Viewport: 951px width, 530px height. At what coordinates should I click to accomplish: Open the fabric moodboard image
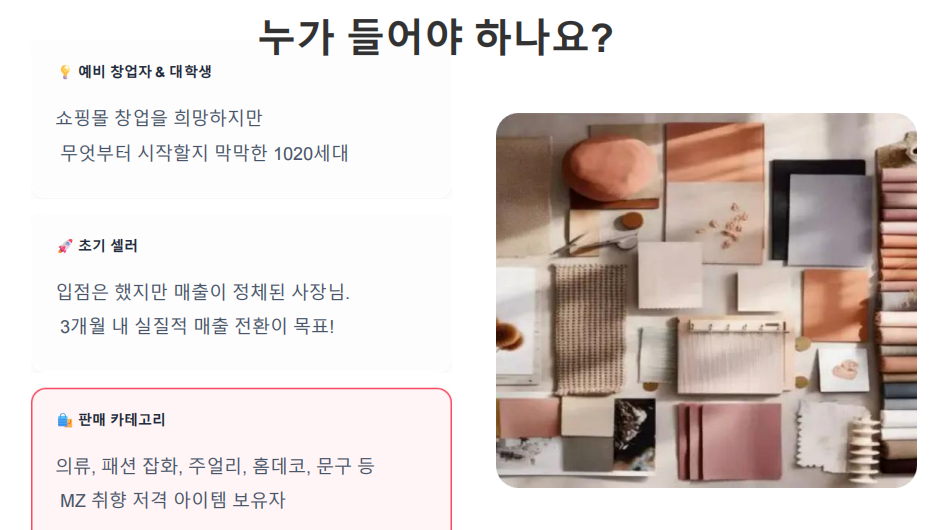(x=706, y=300)
